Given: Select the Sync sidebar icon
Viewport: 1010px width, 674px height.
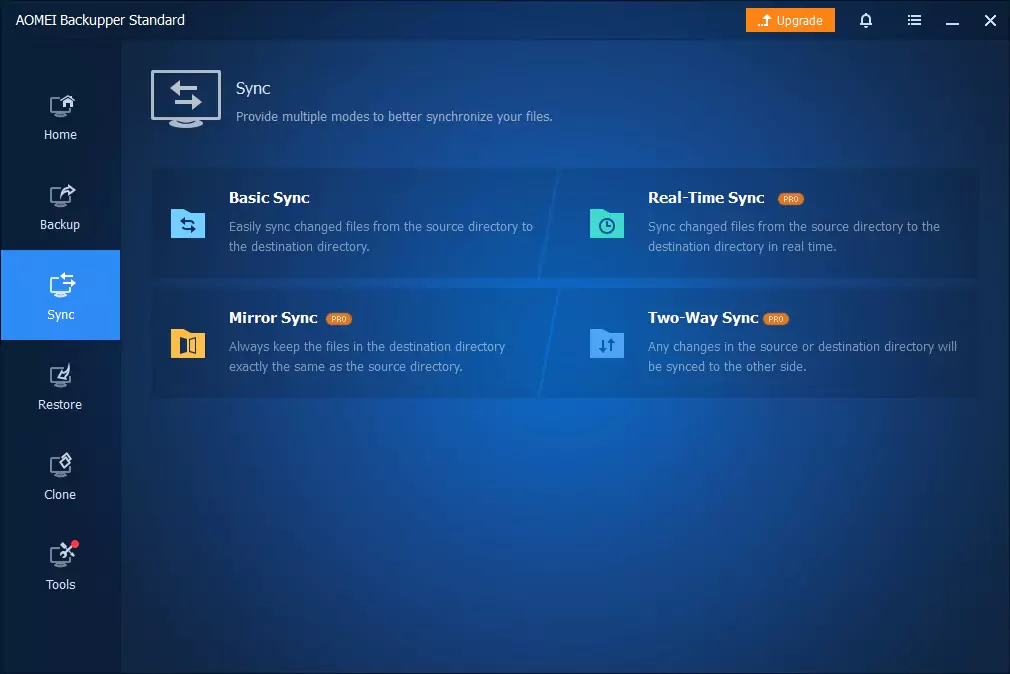Looking at the screenshot, I should point(61,285).
